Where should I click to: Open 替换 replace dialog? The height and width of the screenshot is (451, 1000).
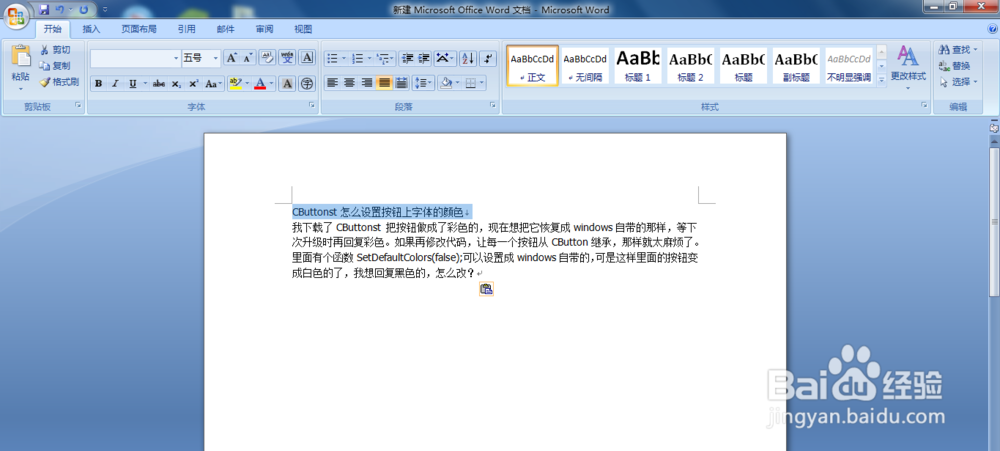tap(955, 66)
